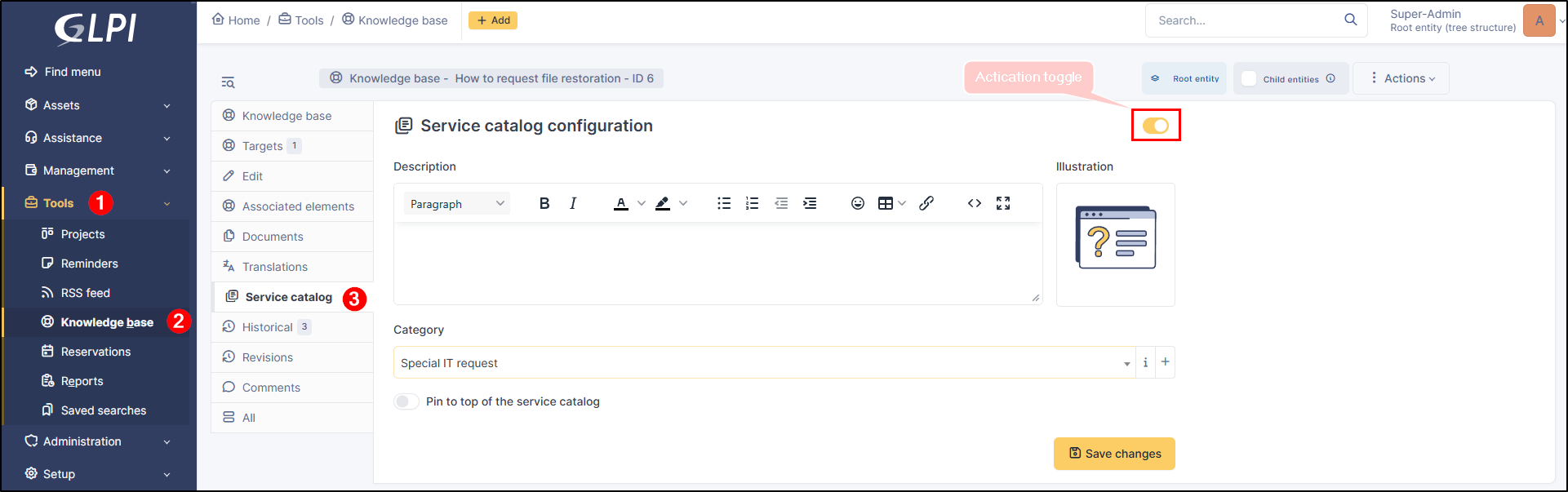The height and width of the screenshot is (492, 1568).
Task: Open the Paragraph style dropdown
Action: click(457, 204)
